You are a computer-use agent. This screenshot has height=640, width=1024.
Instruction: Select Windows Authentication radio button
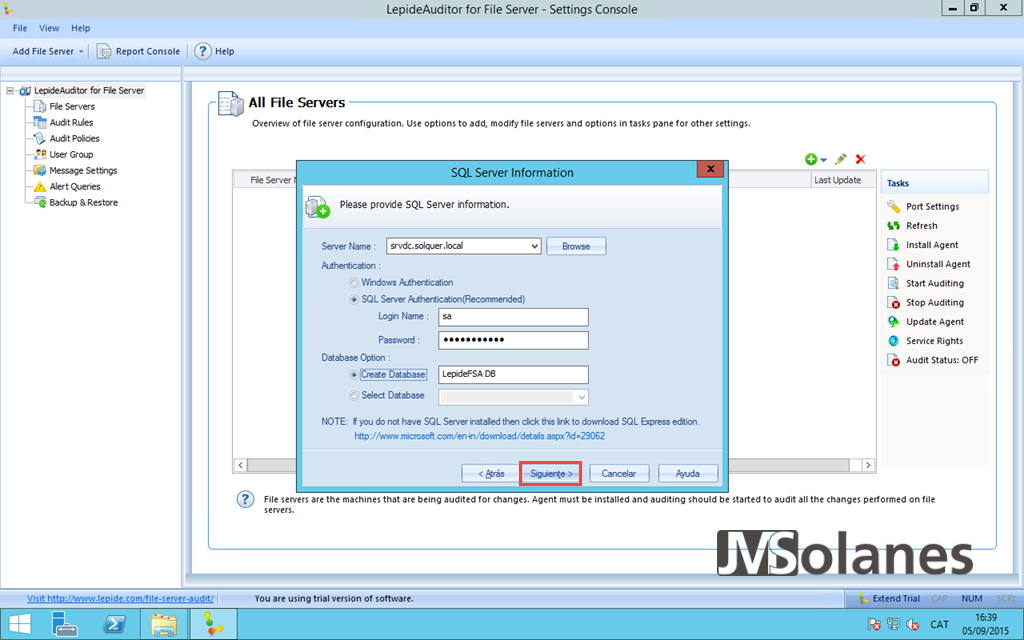click(353, 283)
